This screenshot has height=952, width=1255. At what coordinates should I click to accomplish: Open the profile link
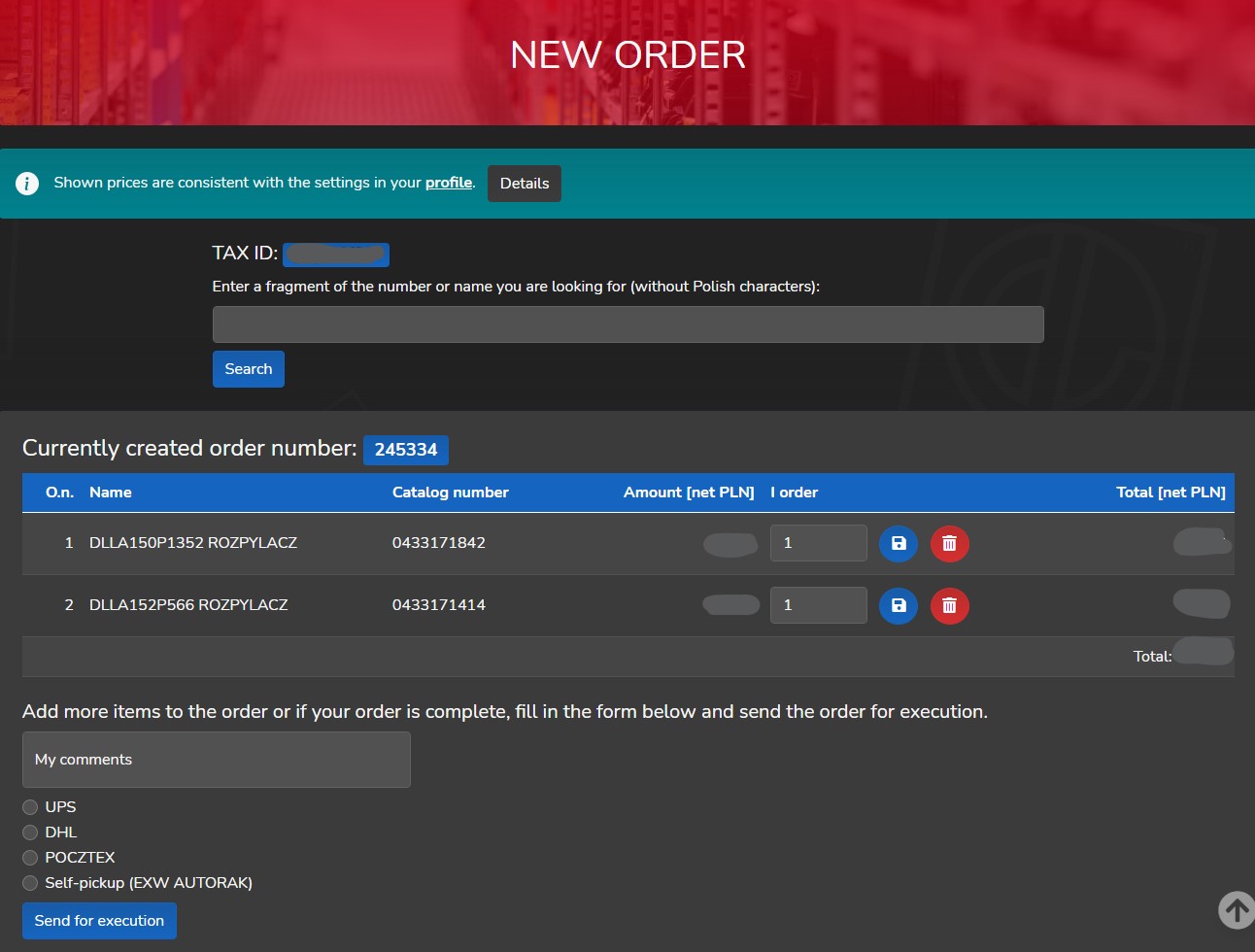point(449,183)
